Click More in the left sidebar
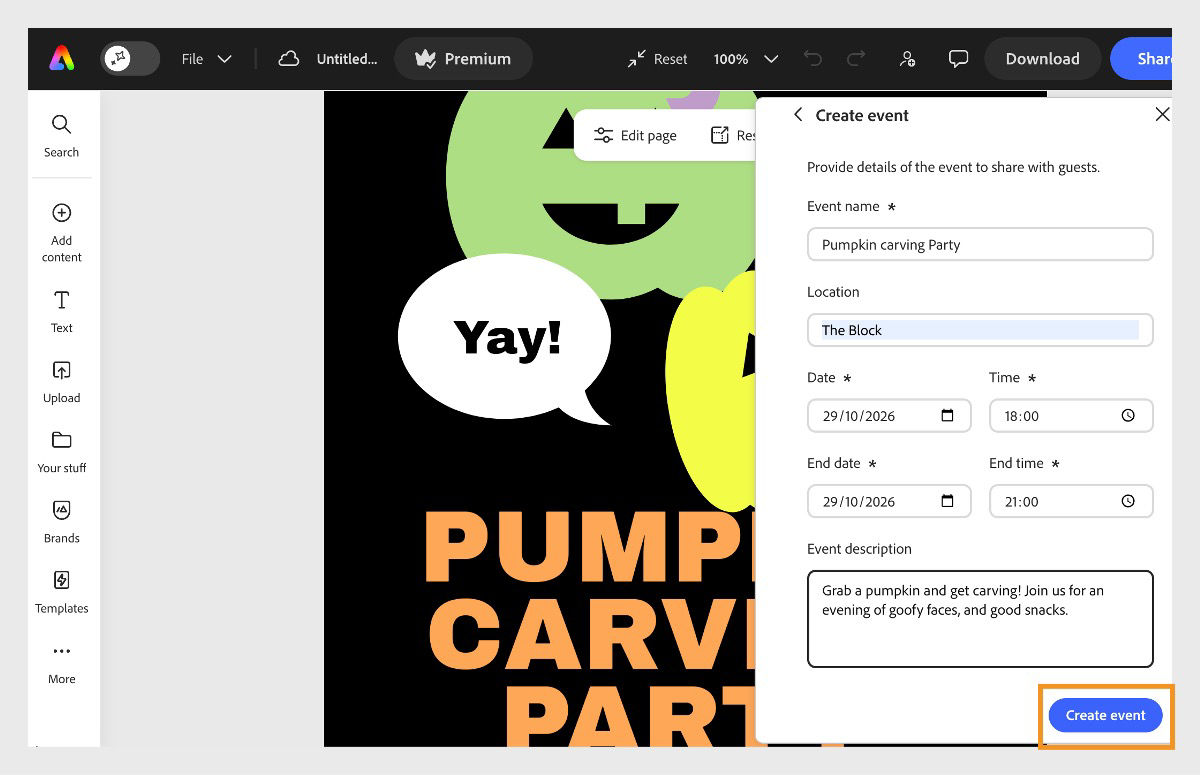Screen dimensions: 1200x775 click(61, 663)
